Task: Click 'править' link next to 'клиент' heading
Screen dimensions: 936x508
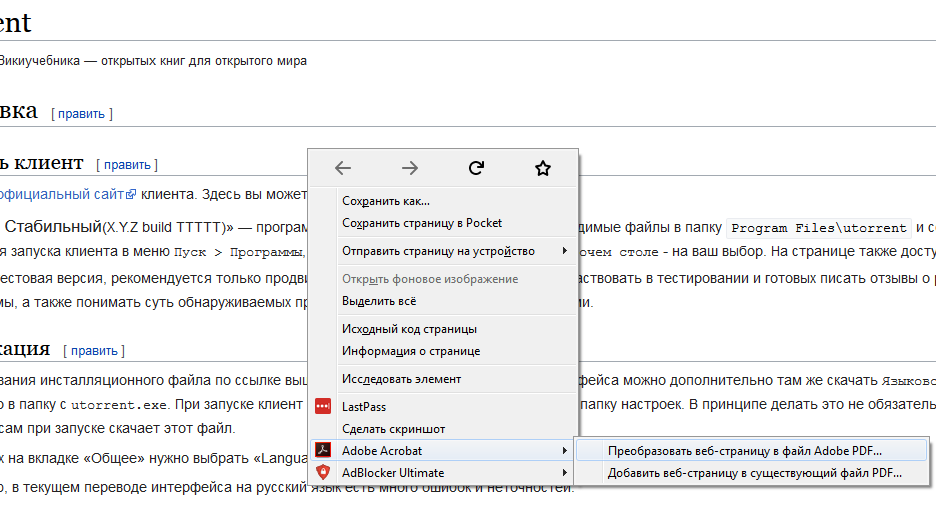Action: pos(127,165)
